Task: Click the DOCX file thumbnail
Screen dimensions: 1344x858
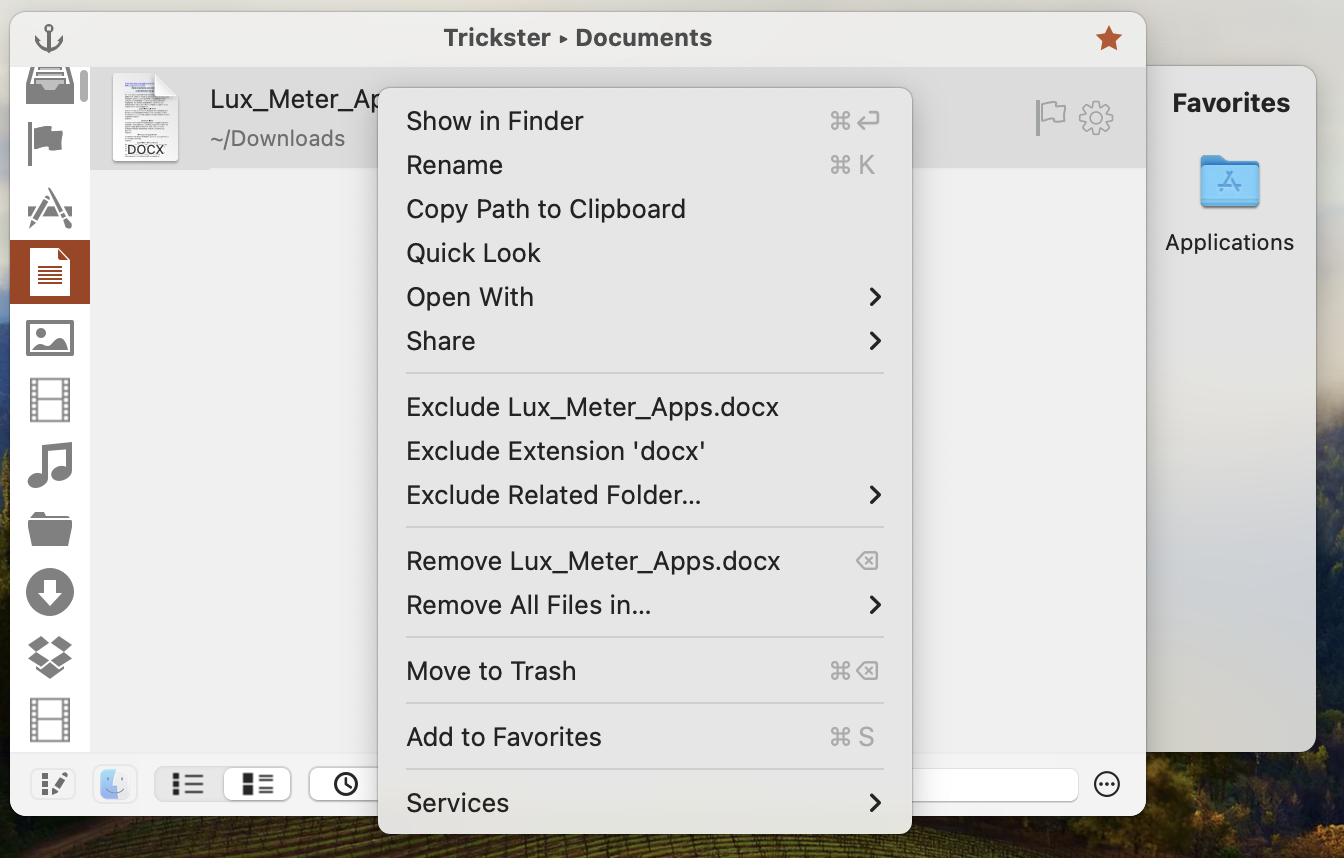Action: [146, 117]
